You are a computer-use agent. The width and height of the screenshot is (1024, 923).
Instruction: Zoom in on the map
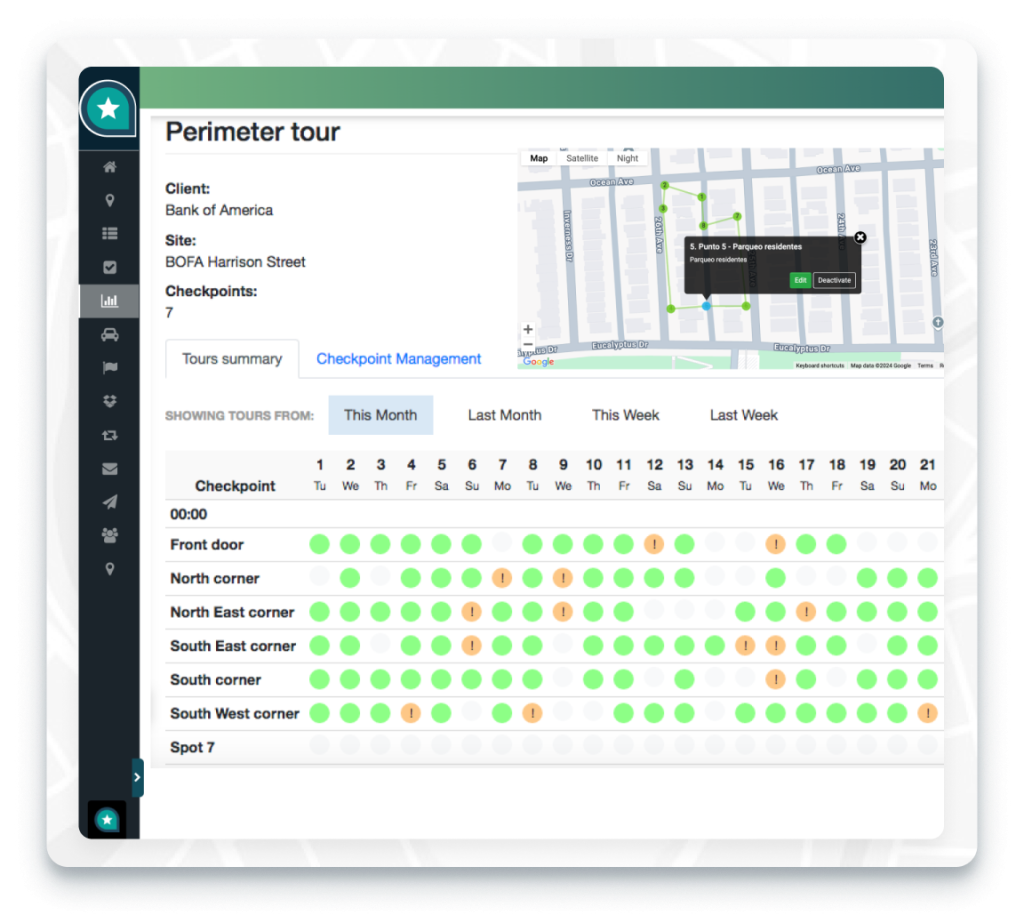(528, 329)
